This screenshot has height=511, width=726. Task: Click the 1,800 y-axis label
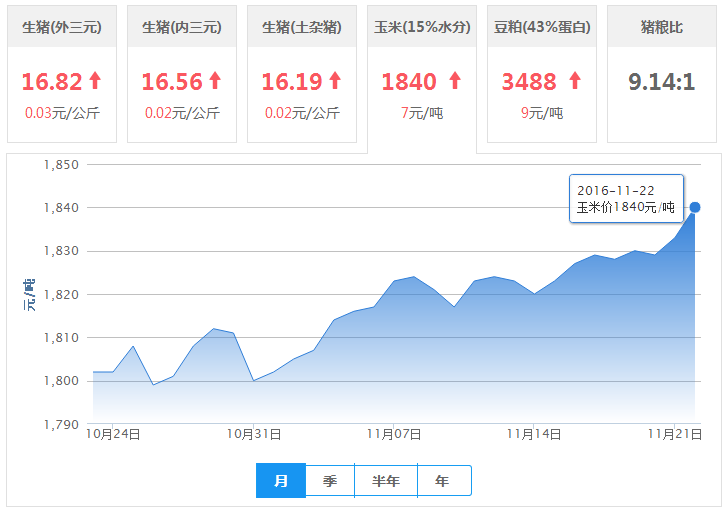pos(61,380)
